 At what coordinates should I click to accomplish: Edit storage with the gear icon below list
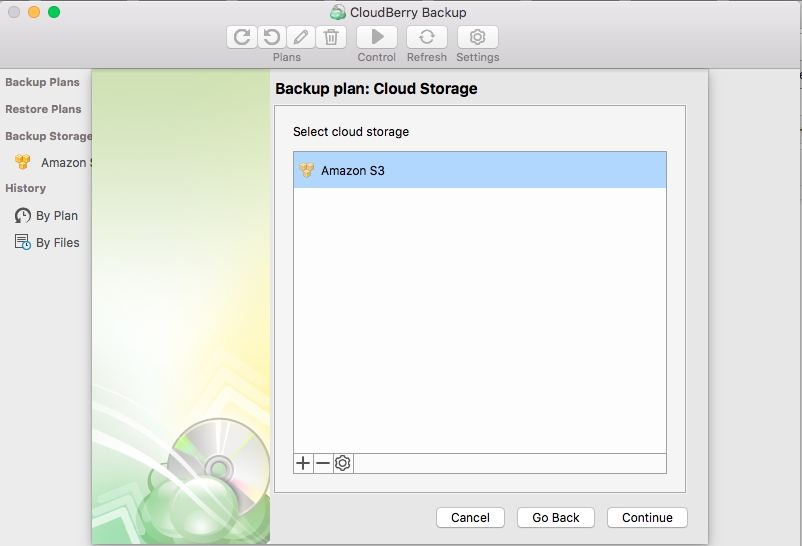[343, 463]
